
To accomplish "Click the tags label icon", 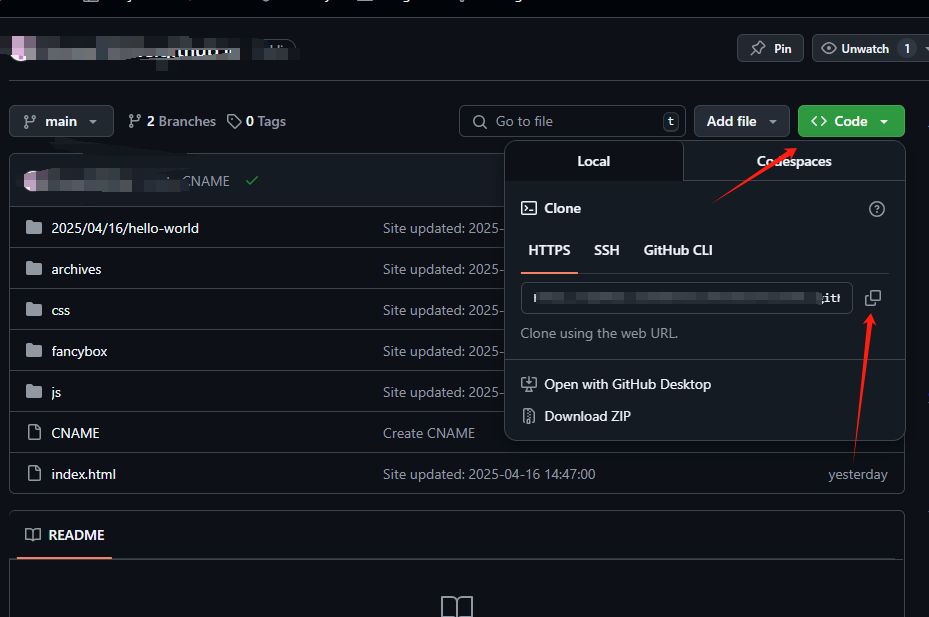I will click(233, 121).
